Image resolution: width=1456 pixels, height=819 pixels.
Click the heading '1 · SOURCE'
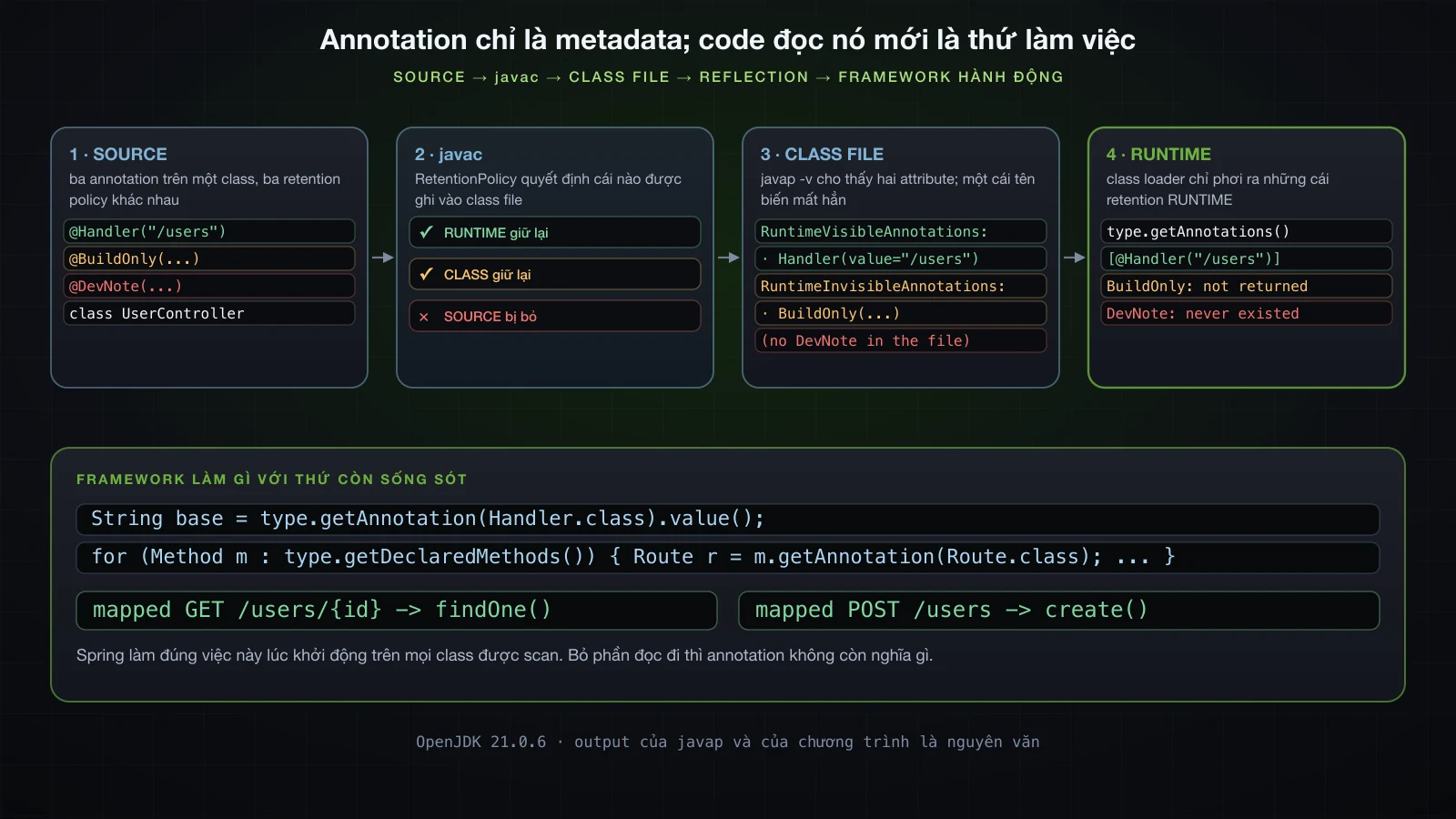point(118,154)
